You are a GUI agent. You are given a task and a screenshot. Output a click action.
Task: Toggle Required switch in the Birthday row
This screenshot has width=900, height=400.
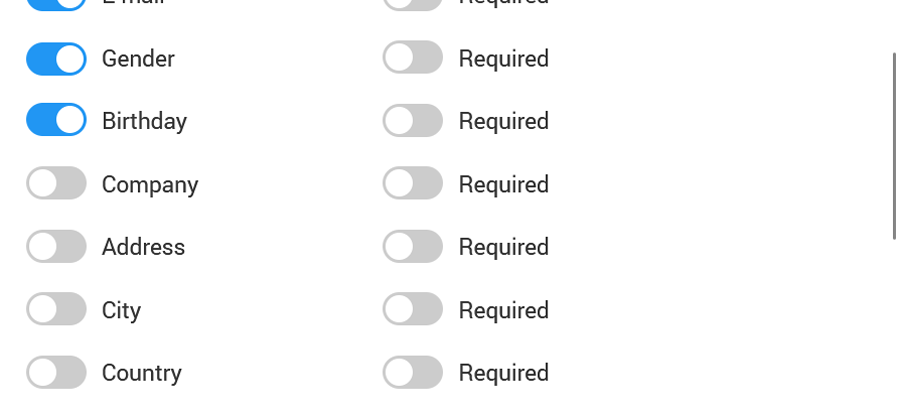[413, 120]
